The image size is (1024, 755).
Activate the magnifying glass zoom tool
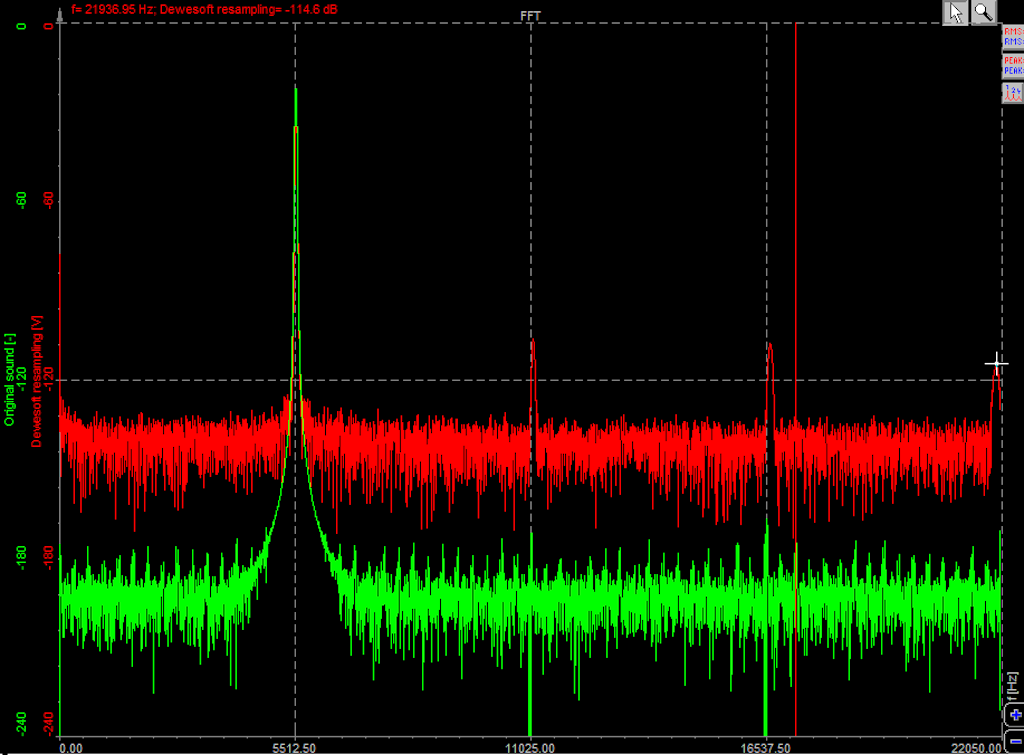[x=983, y=12]
